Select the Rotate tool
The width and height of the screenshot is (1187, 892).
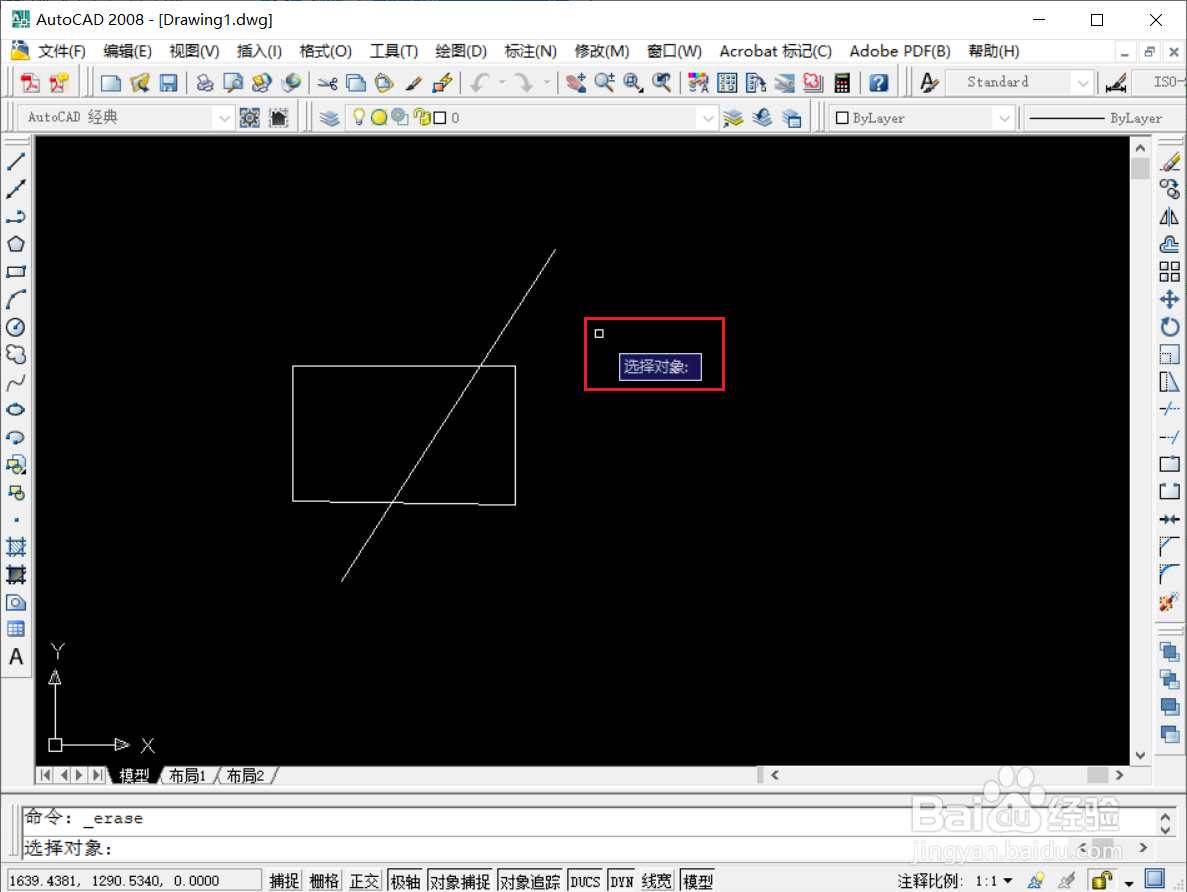(x=1170, y=327)
